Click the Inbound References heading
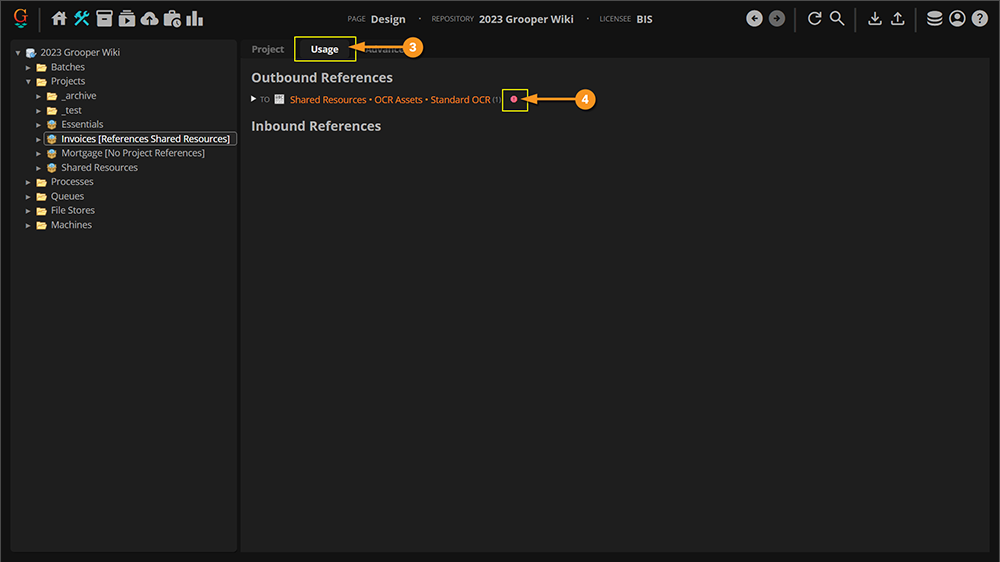This screenshot has width=1000, height=562. (x=316, y=126)
